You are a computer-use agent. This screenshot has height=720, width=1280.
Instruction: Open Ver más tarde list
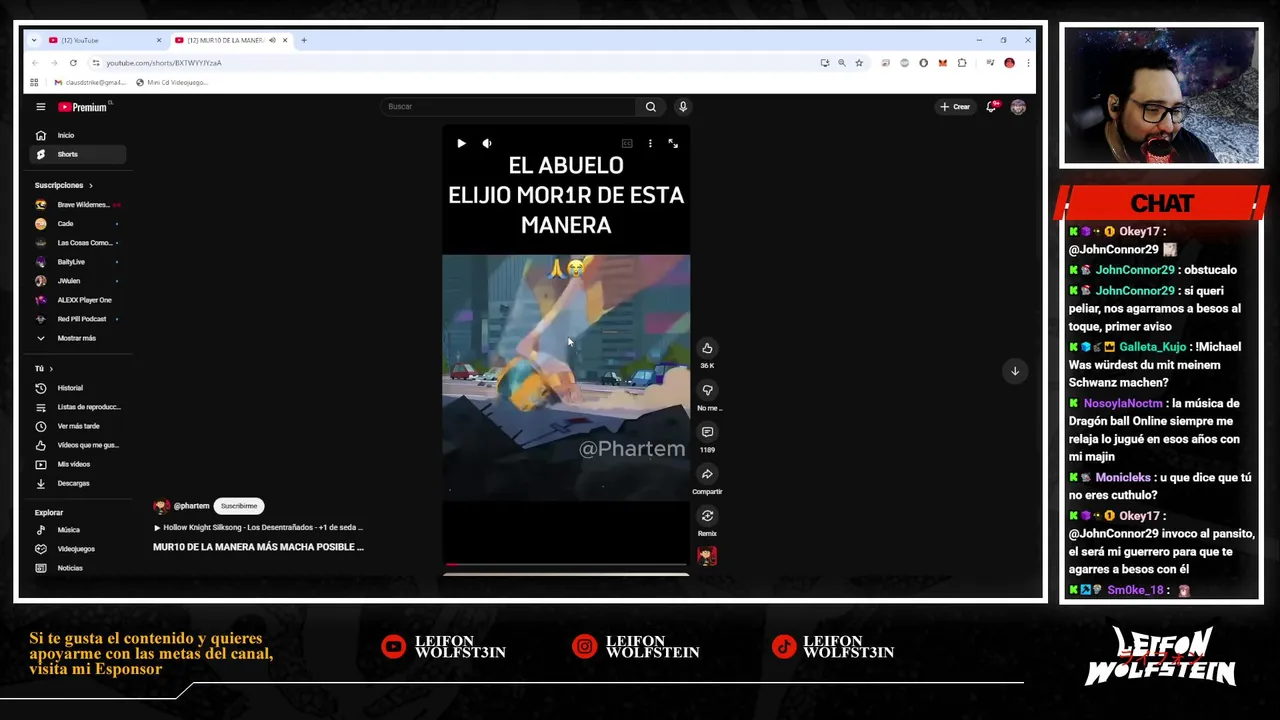[x=78, y=426]
